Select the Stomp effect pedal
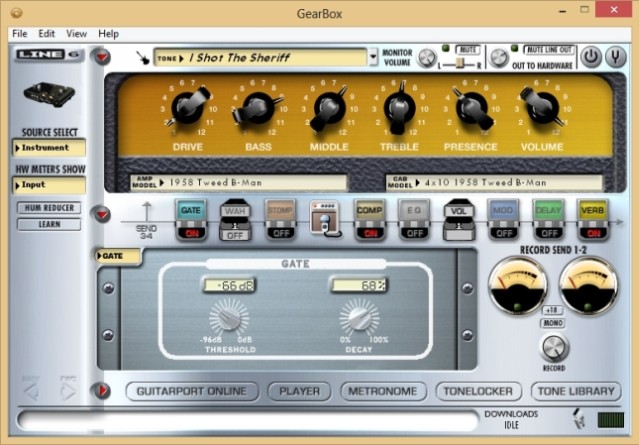639x445 pixels. (x=280, y=220)
